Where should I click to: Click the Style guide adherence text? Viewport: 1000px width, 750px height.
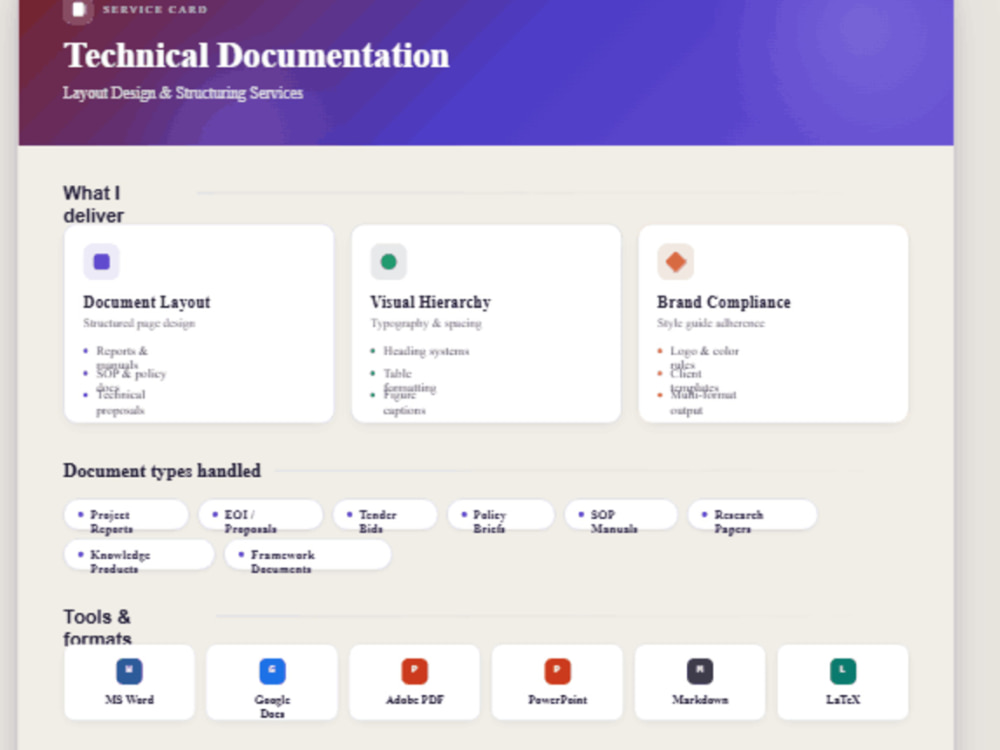tap(710, 323)
